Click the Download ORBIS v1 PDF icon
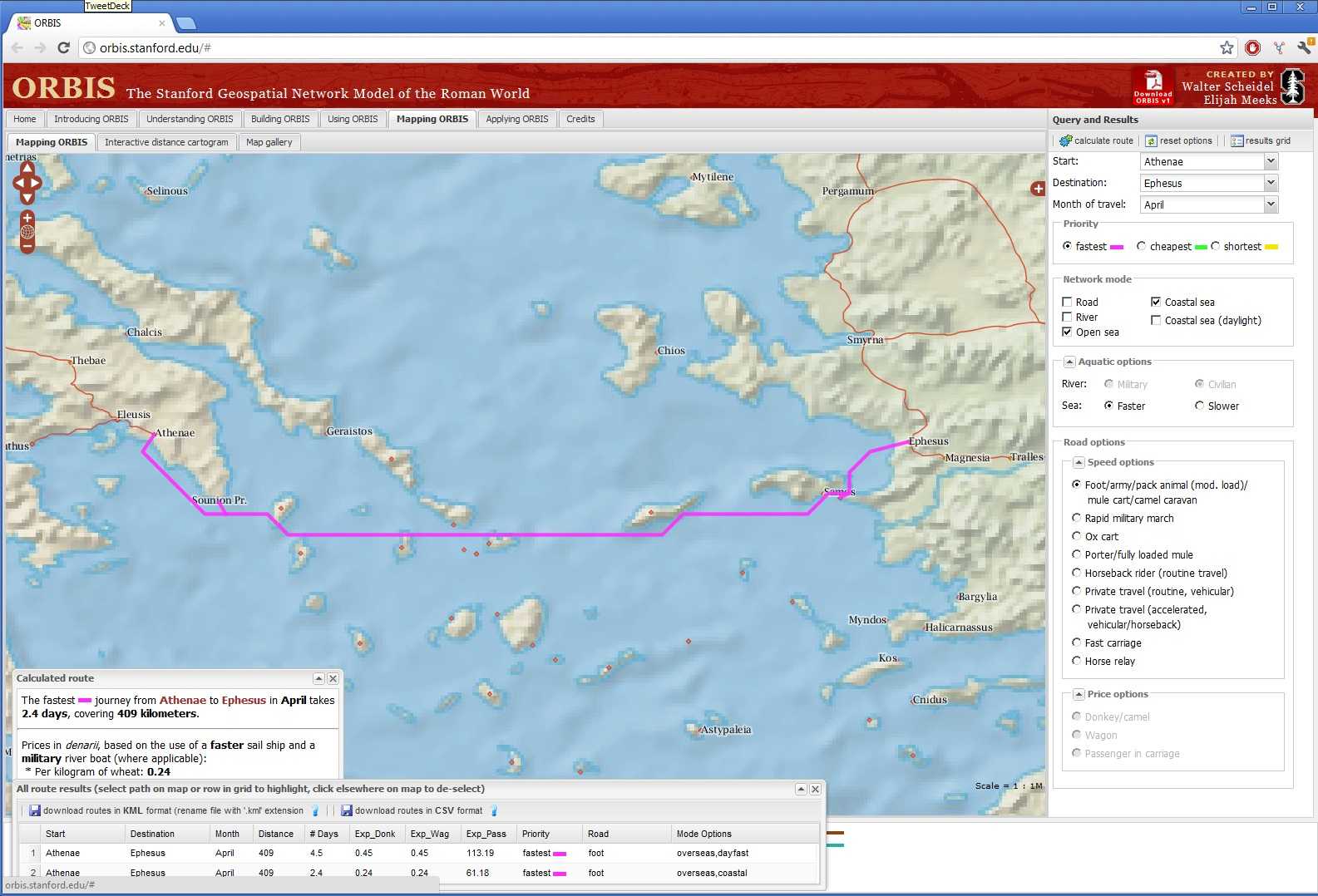Image resolution: width=1318 pixels, height=896 pixels. pos(1153,86)
